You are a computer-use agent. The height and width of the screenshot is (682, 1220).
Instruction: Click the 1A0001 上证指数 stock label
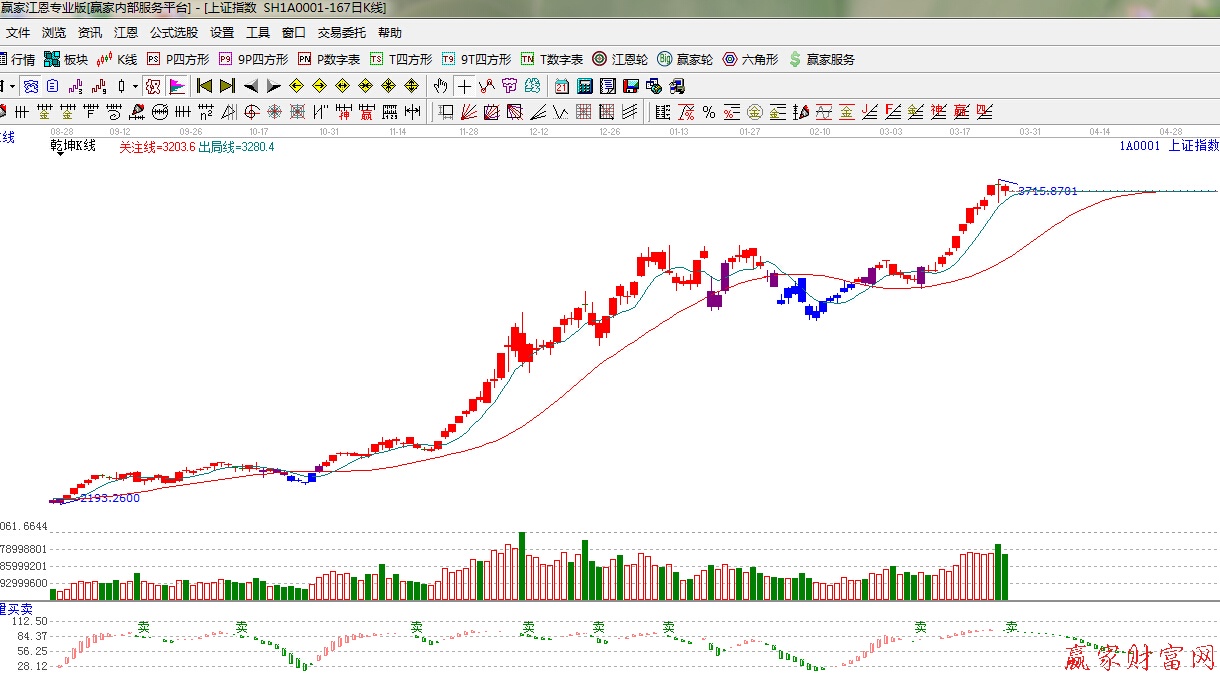point(1169,146)
